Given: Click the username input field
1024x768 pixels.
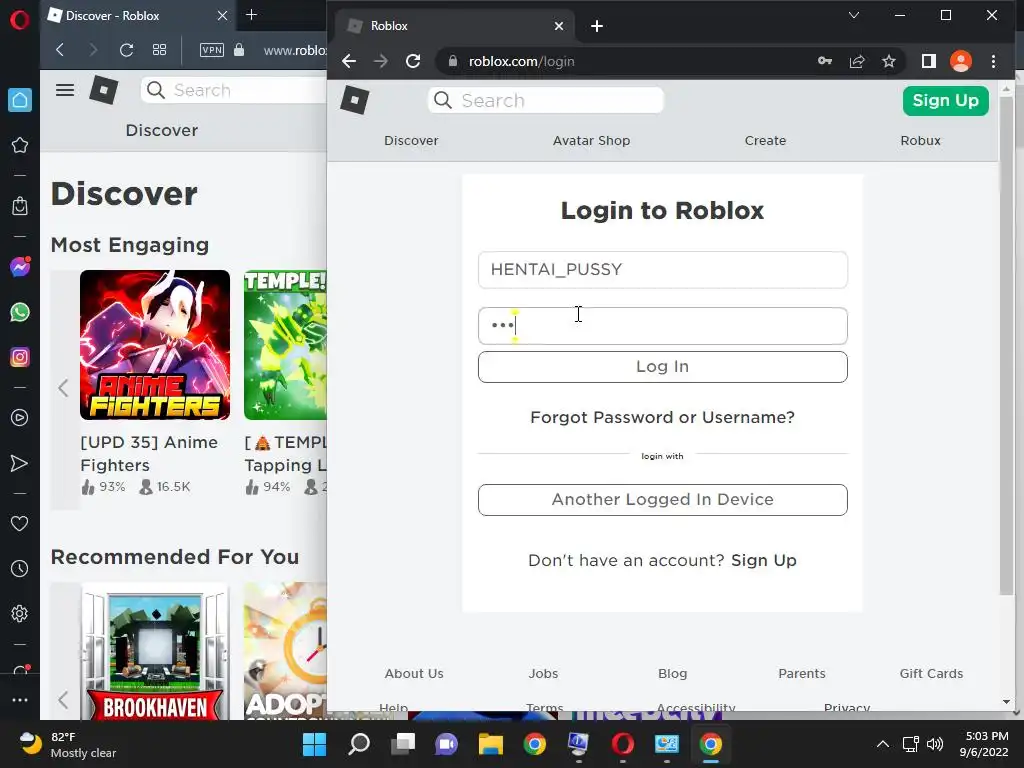Looking at the screenshot, I should click(x=662, y=270).
